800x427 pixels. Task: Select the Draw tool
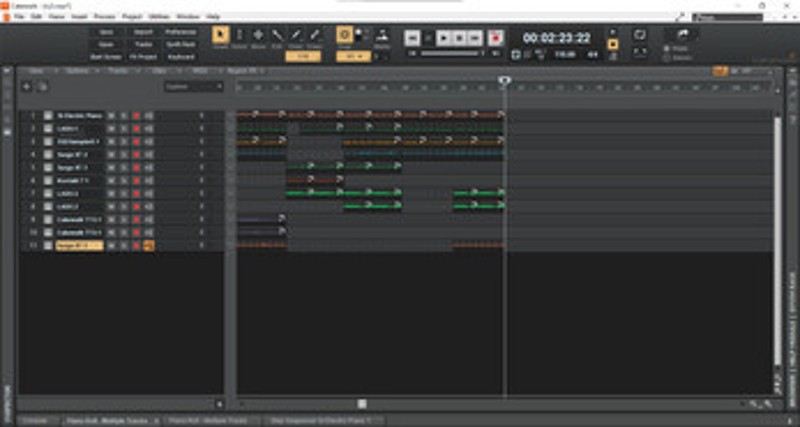pos(296,35)
